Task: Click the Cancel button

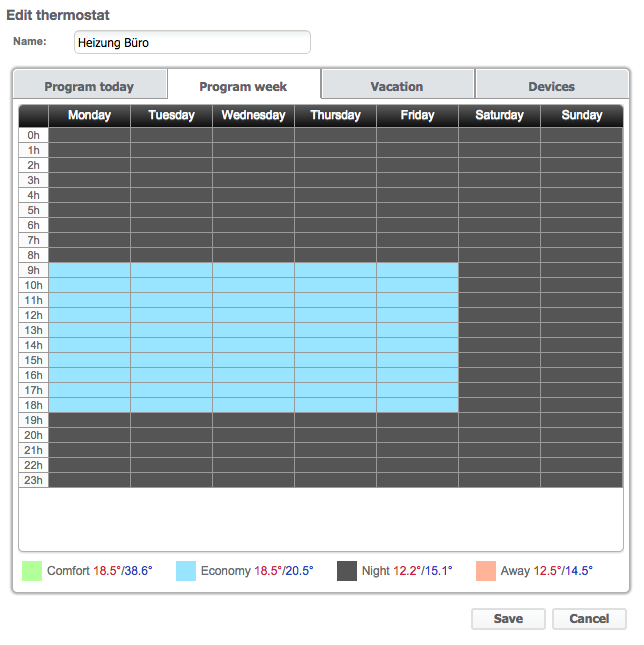Action: [589, 619]
